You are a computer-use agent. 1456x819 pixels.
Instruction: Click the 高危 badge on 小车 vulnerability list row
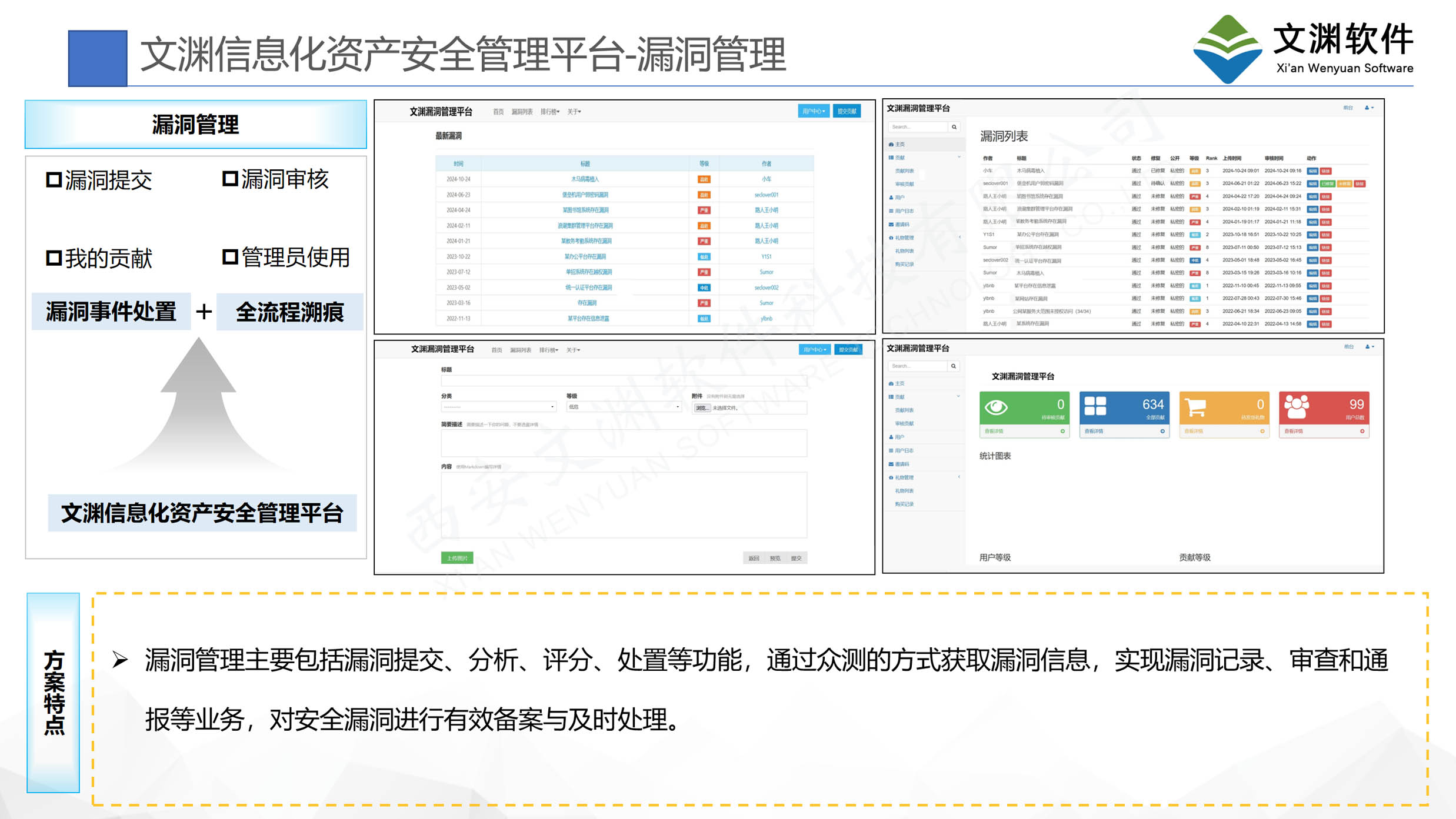click(1195, 171)
